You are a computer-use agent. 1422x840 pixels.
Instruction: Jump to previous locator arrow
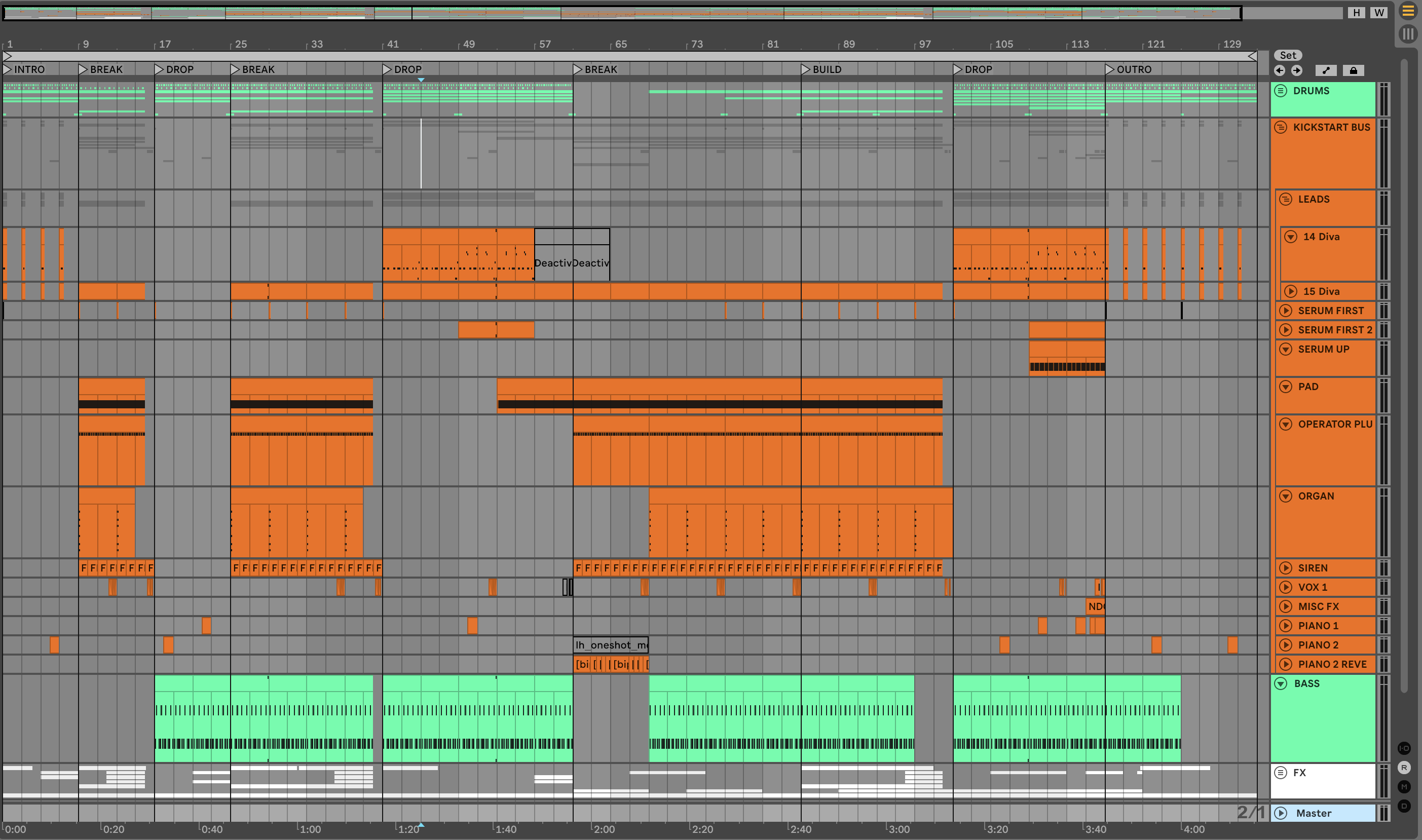(x=1280, y=70)
